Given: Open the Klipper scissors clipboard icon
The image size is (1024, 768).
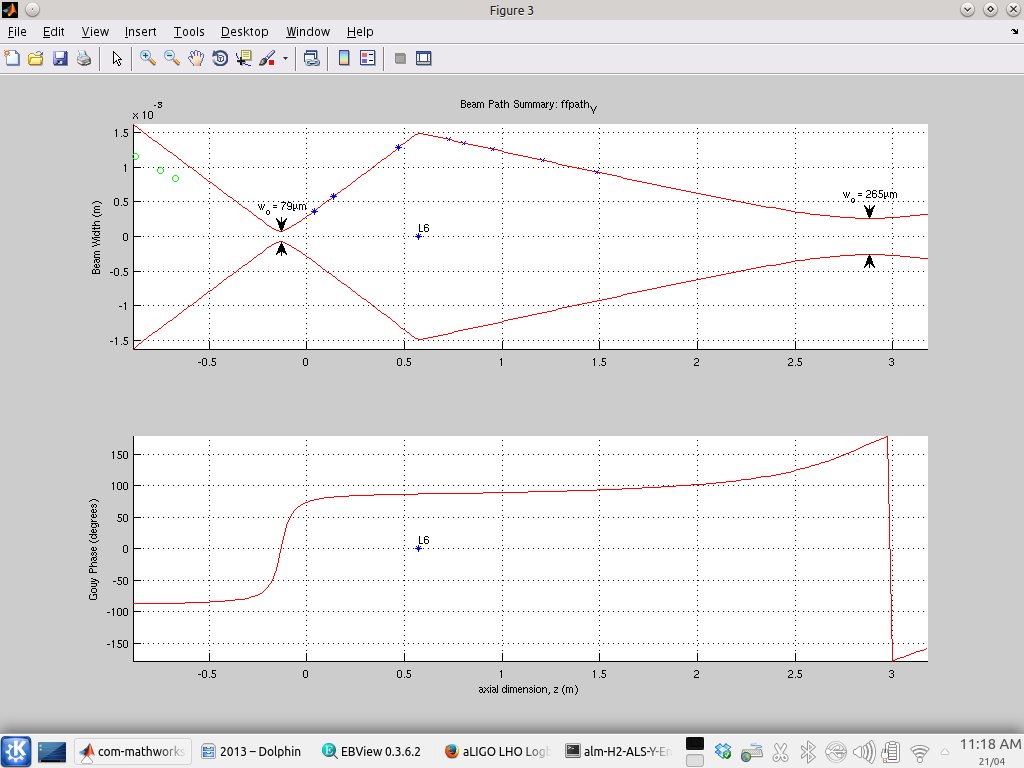Looking at the screenshot, I should [x=780, y=752].
